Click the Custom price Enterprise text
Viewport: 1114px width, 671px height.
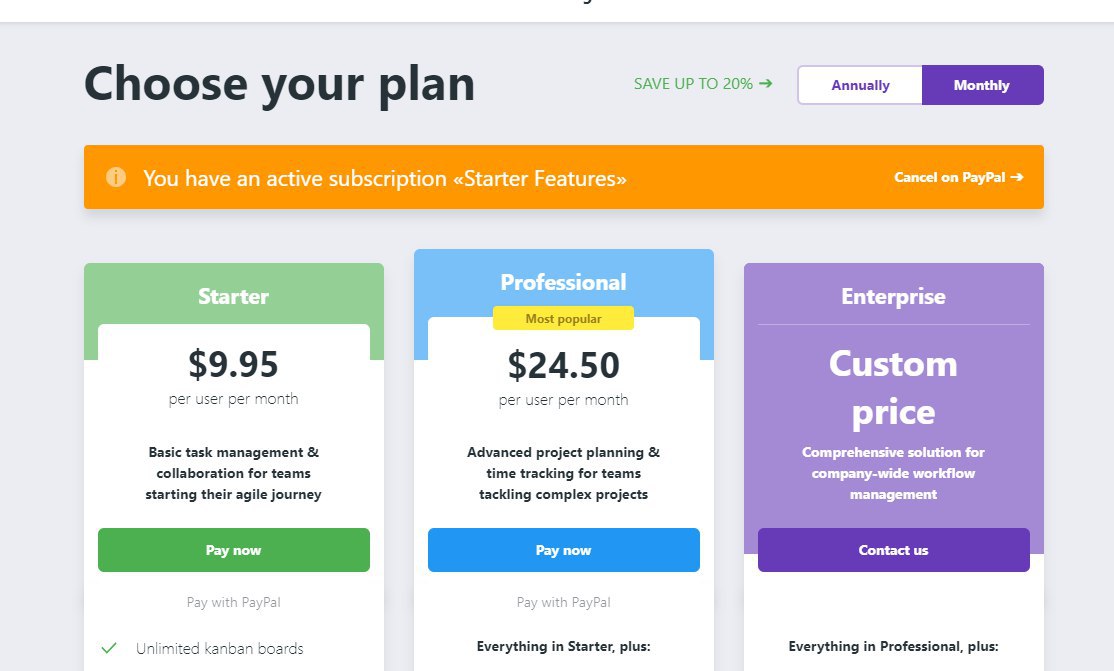point(893,388)
